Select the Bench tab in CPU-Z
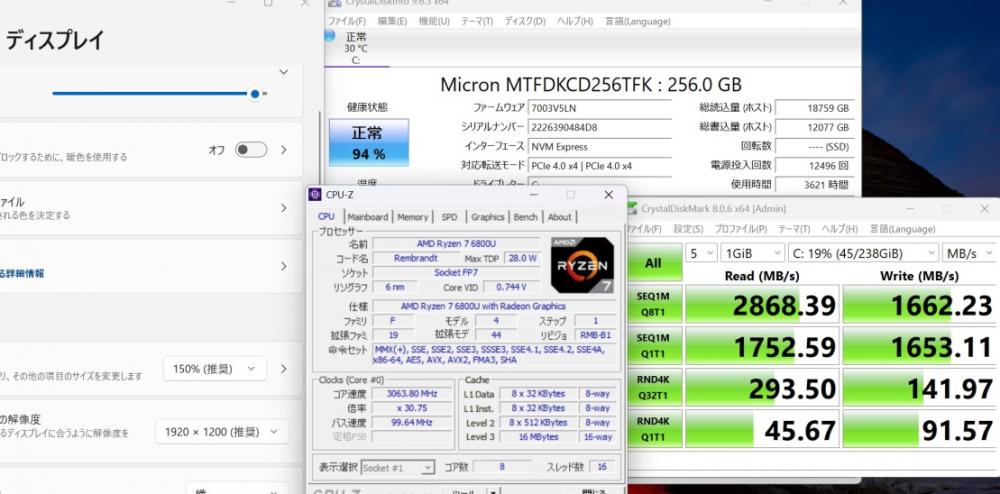The height and width of the screenshot is (494, 1000). click(526, 217)
